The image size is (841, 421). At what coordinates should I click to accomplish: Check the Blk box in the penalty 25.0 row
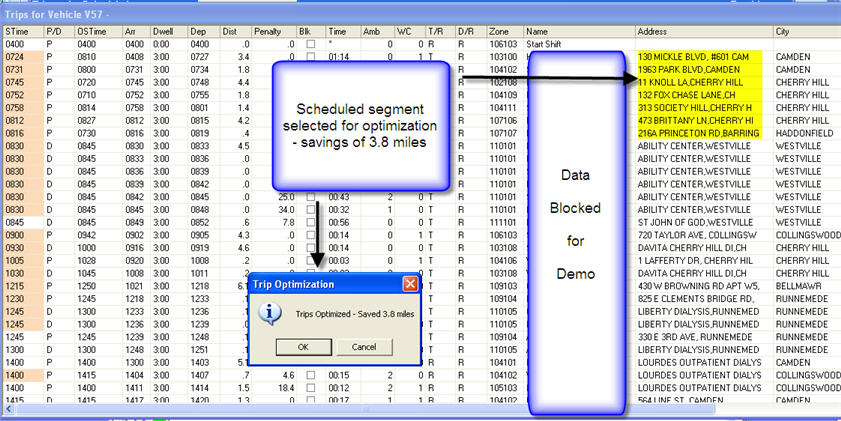[311, 197]
